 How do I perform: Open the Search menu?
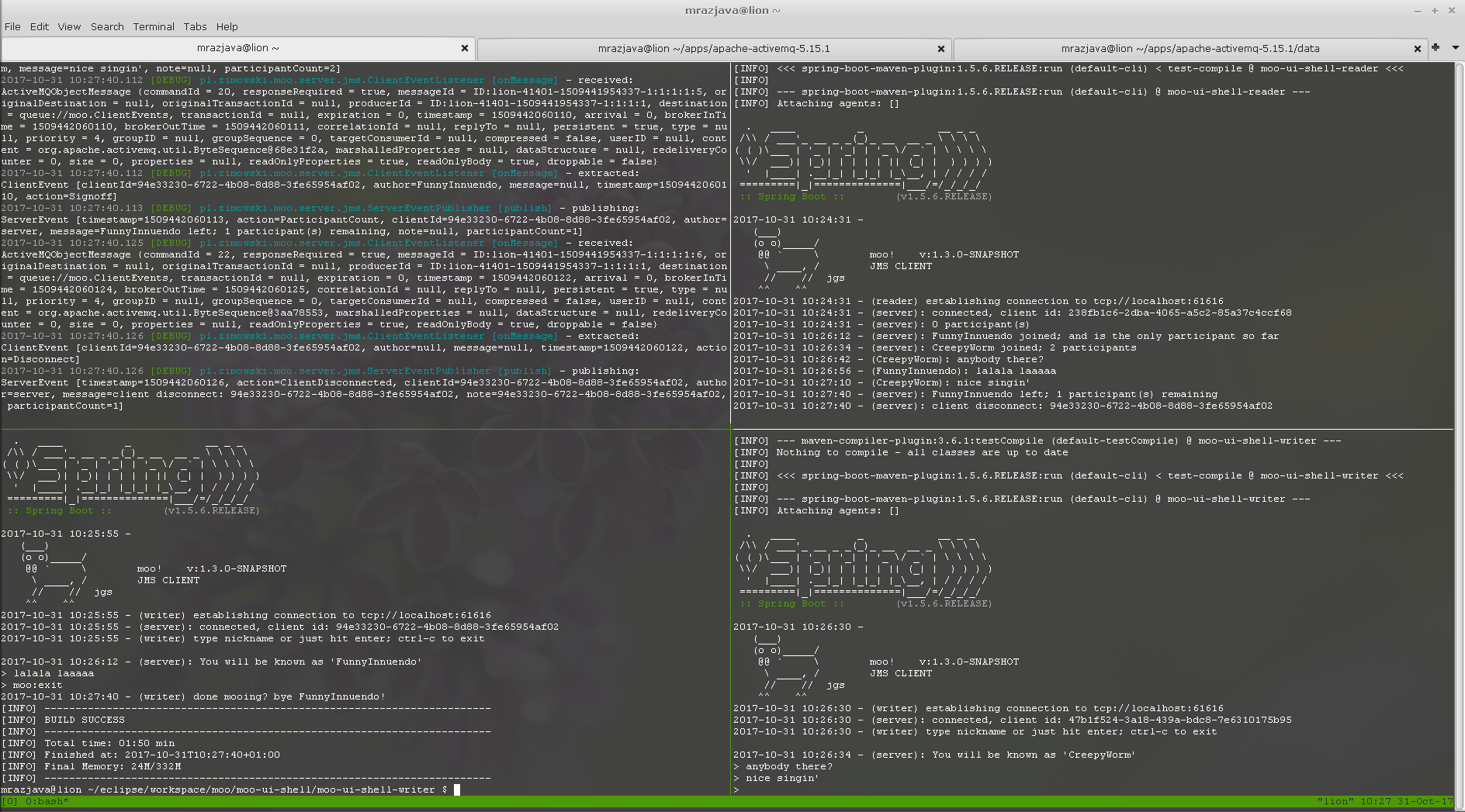[107, 26]
